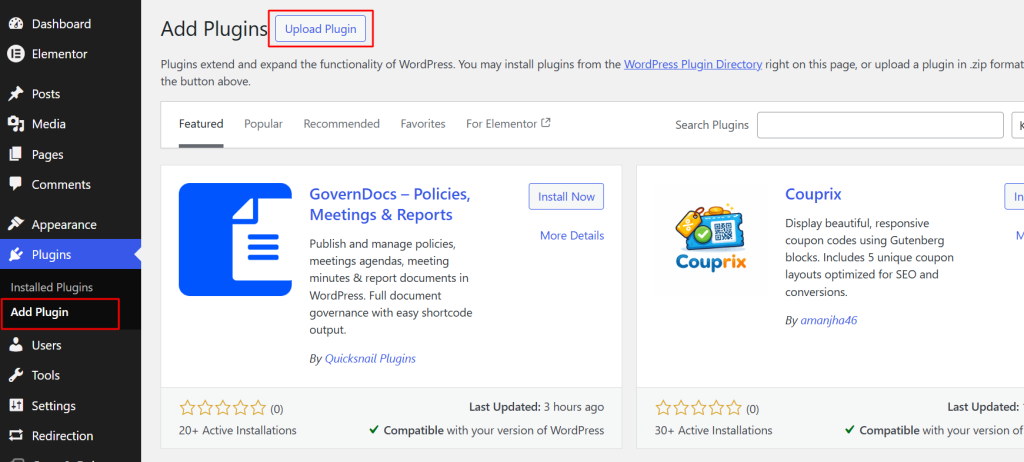Click the '30+ Active Installations' text
1024x462 pixels.
[714, 430]
